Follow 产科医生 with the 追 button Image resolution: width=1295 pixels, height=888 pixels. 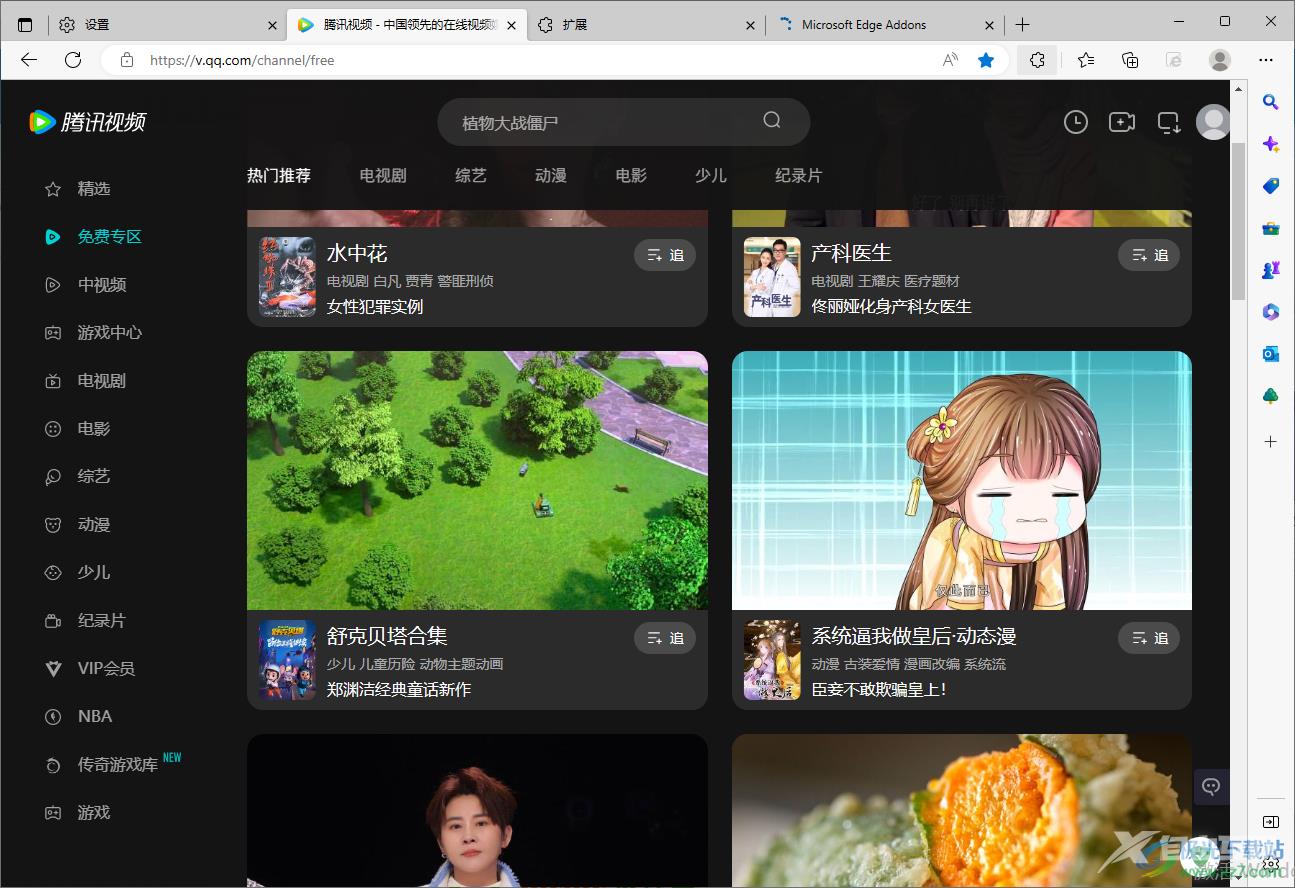point(1149,255)
